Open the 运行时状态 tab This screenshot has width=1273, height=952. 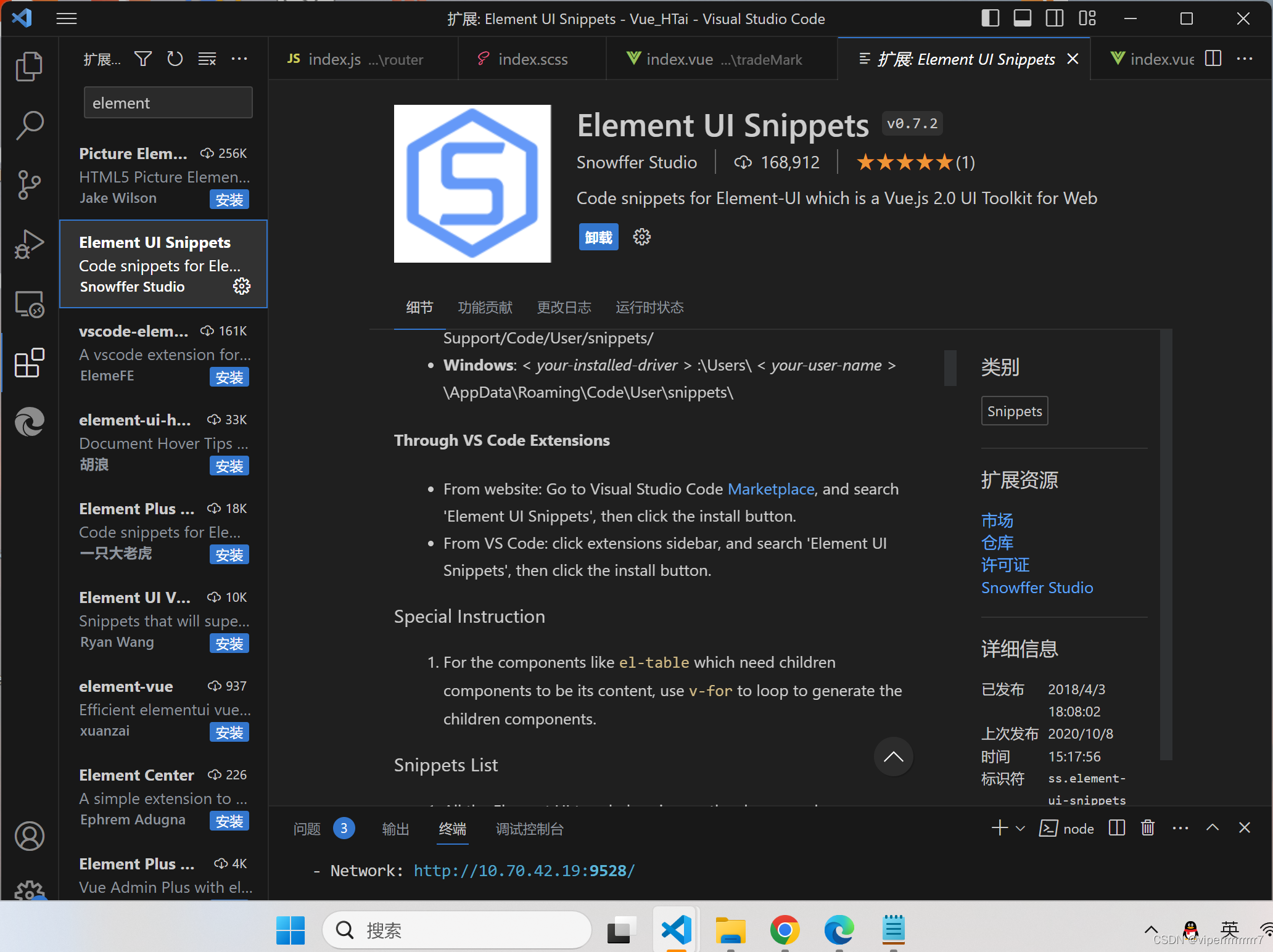[650, 308]
